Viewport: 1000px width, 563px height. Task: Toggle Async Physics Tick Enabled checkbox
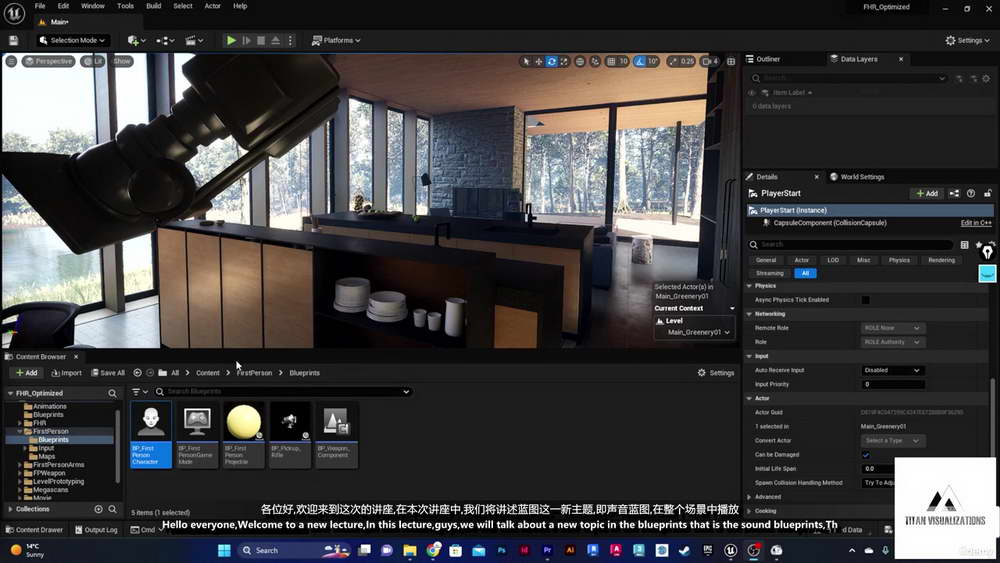pos(865,300)
